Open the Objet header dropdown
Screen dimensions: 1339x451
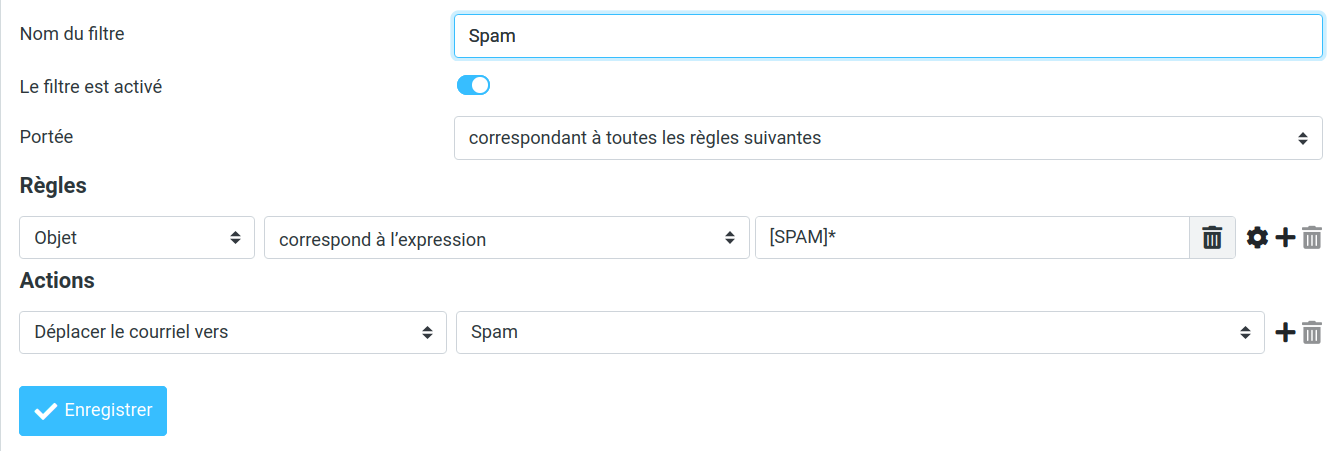tap(137, 238)
